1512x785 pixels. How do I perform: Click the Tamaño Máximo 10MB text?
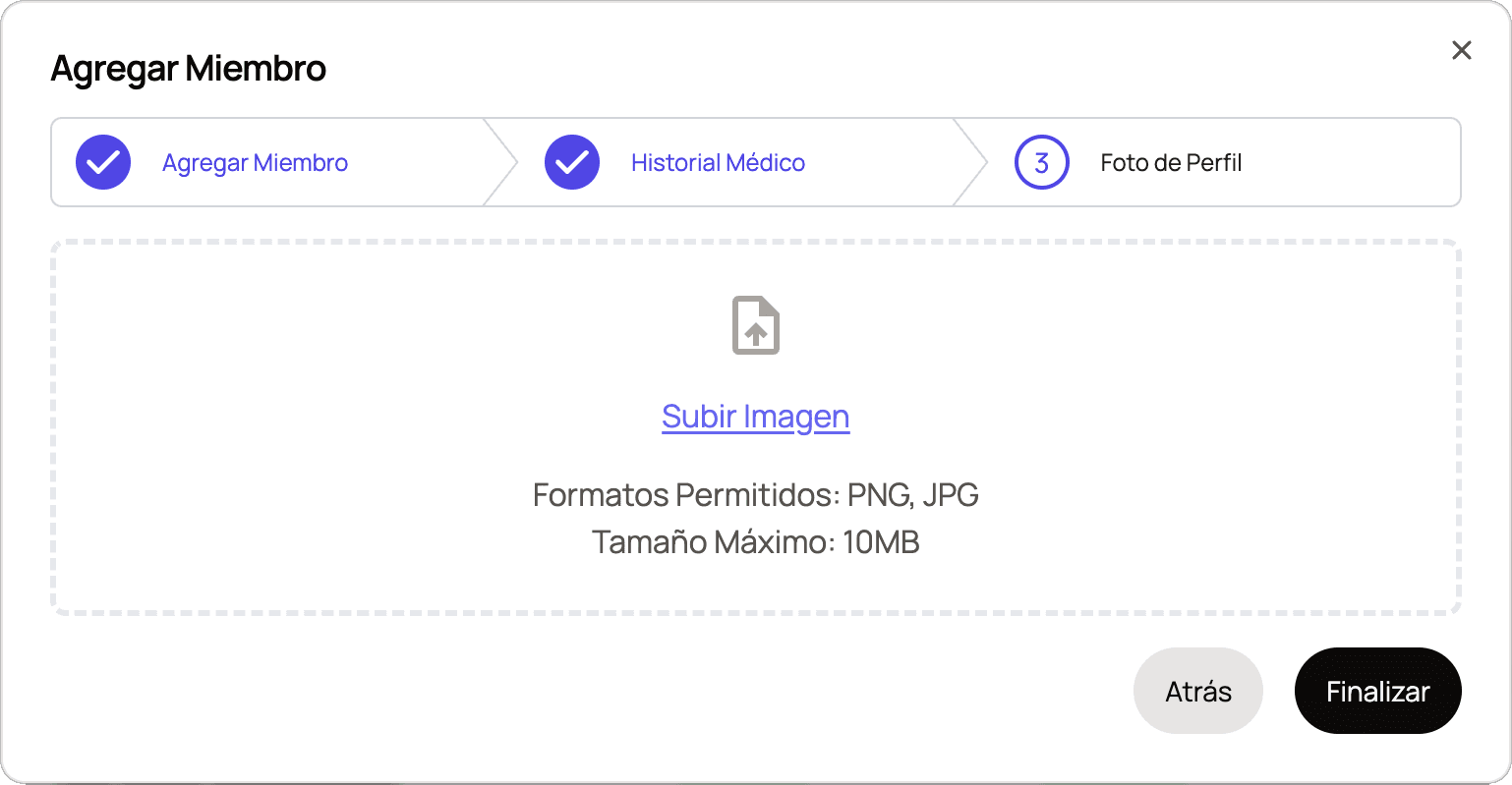click(x=755, y=542)
